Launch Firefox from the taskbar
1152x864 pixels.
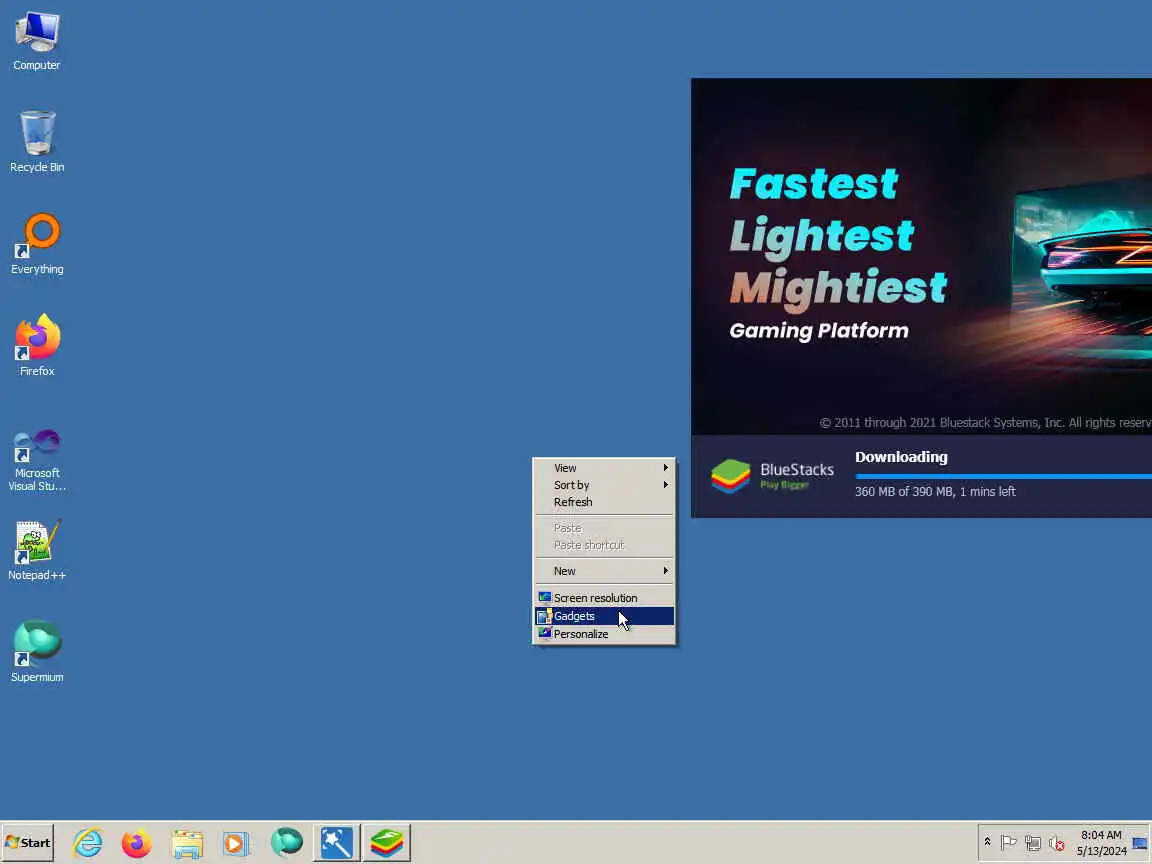tap(137, 843)
